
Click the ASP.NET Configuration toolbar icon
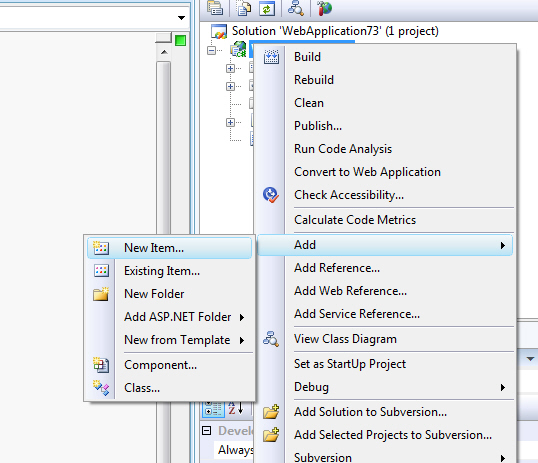click(324, 8)
